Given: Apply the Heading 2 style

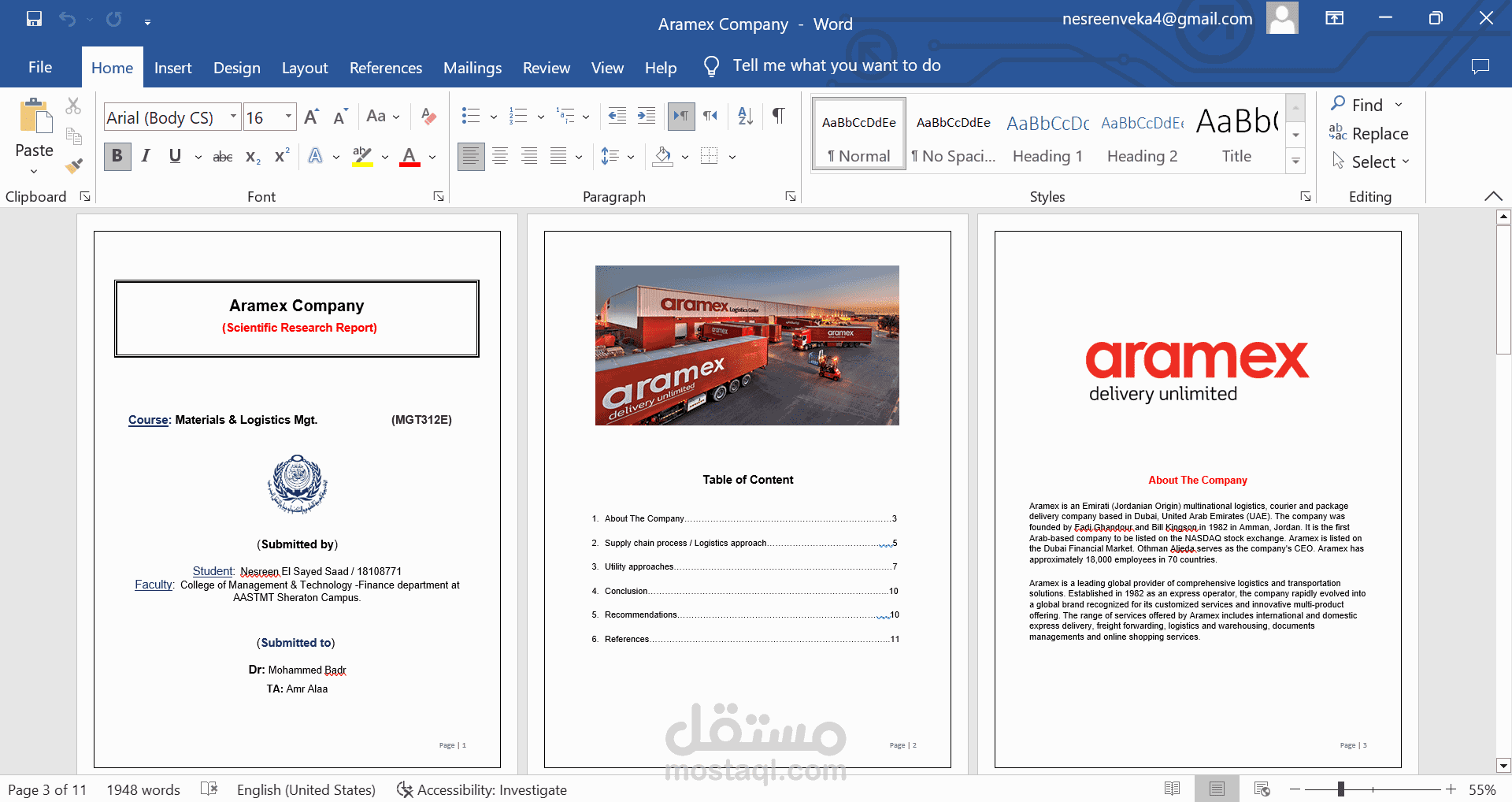Looking at the screenshot, I should point(1142,134).
